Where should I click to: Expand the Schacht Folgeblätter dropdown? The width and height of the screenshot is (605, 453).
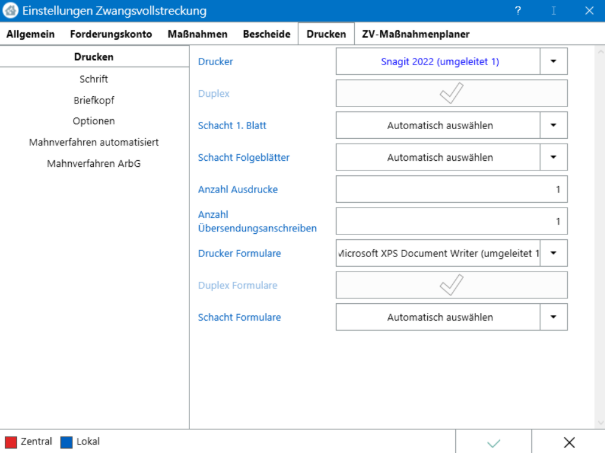[x=554, y=157]
